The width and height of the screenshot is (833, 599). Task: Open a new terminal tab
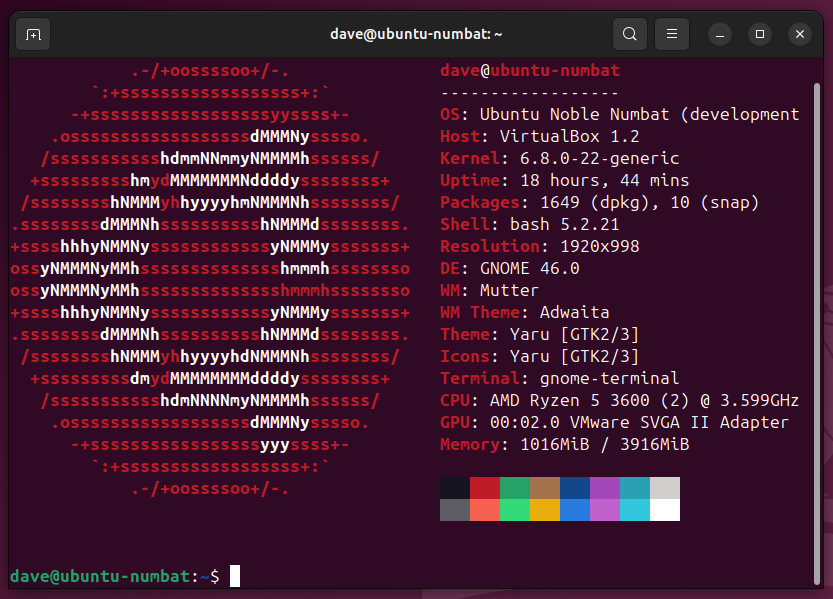coord(33,35)
